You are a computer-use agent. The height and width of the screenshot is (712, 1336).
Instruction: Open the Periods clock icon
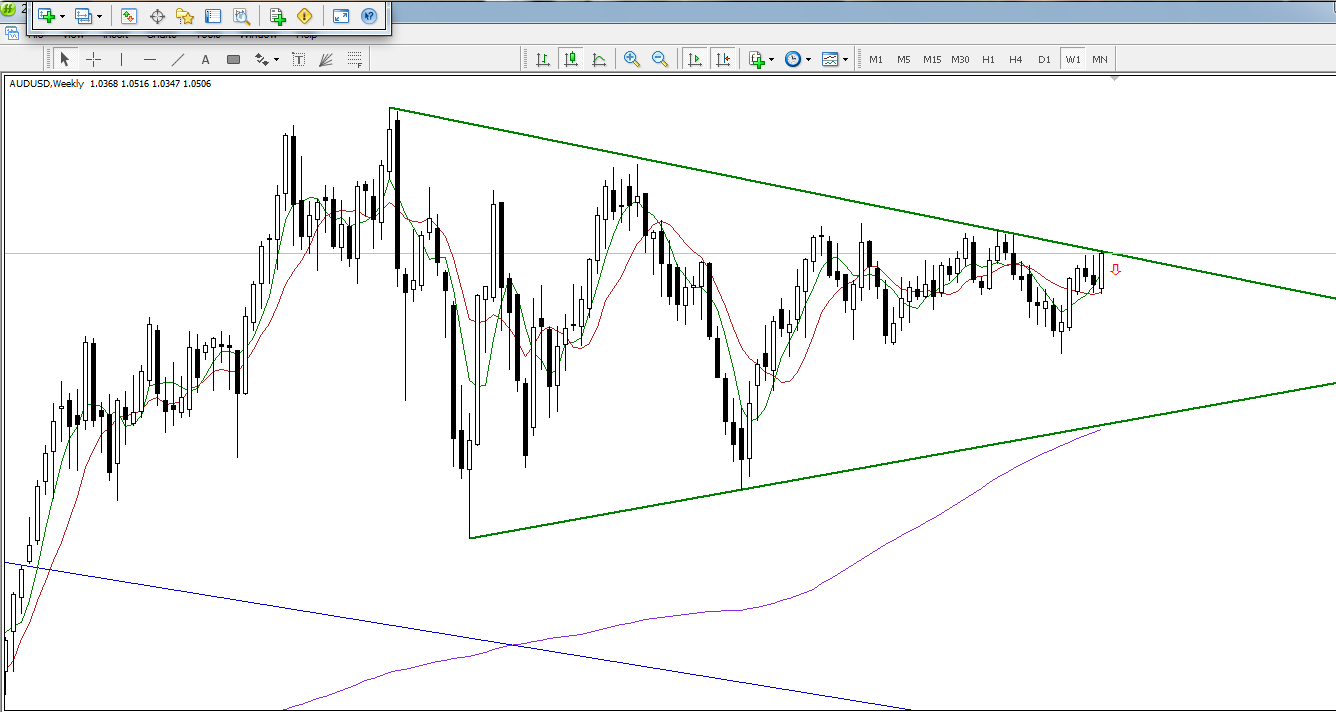pyautogui.click(x=793, y=60)
